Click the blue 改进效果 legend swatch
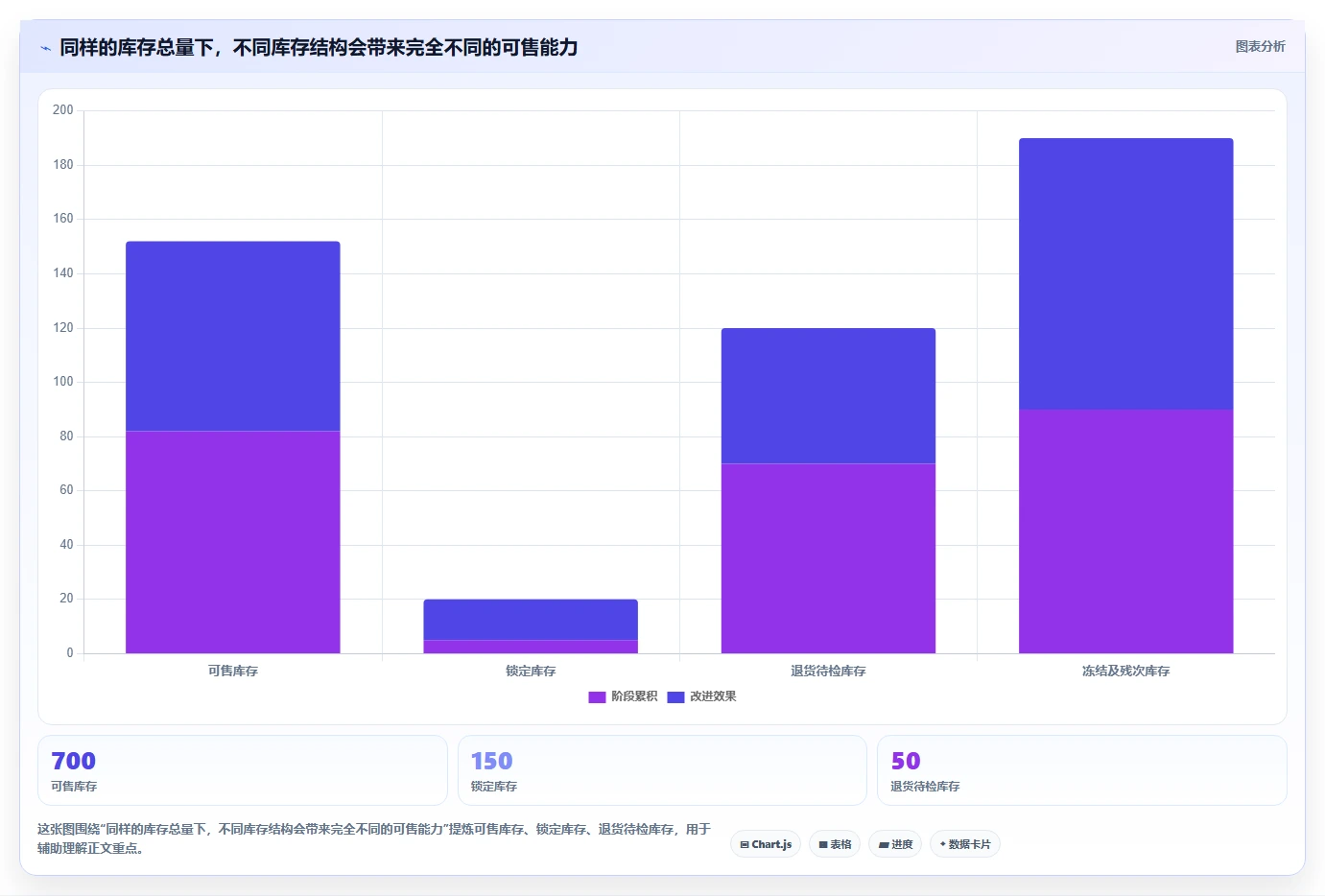The height and width of the screenshot is (896, 1325). click(x=675, y=697)
